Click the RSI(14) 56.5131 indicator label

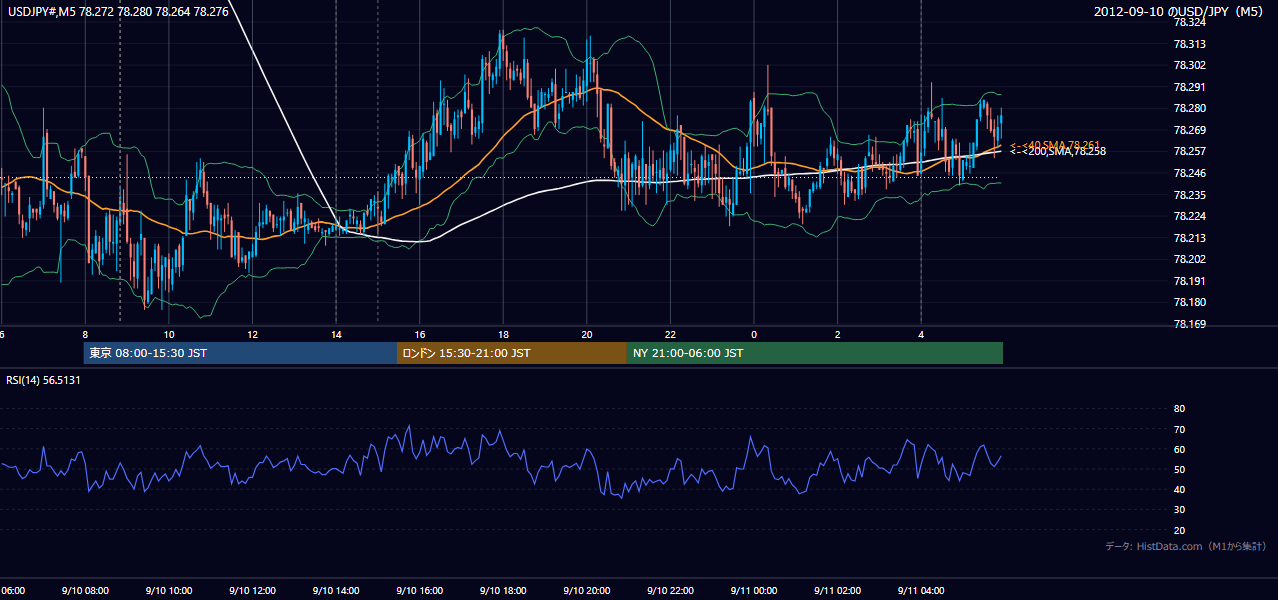43,380
